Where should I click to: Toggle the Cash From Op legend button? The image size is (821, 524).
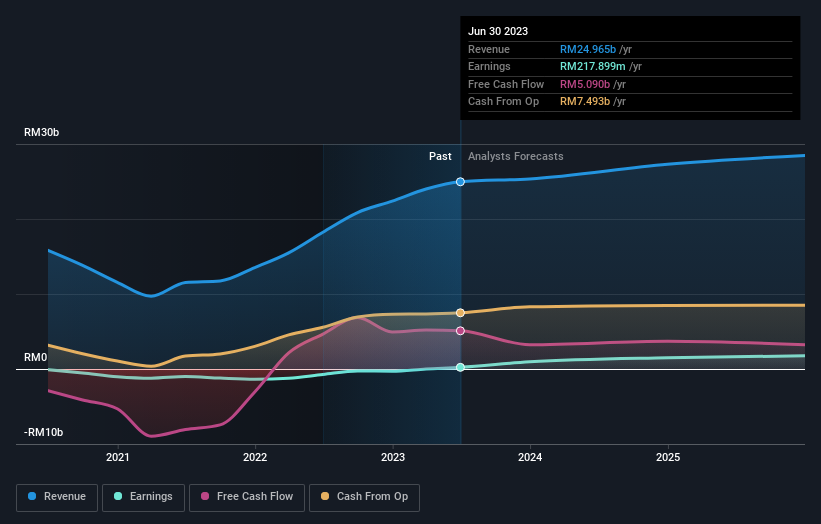click(x=364, y=497)
